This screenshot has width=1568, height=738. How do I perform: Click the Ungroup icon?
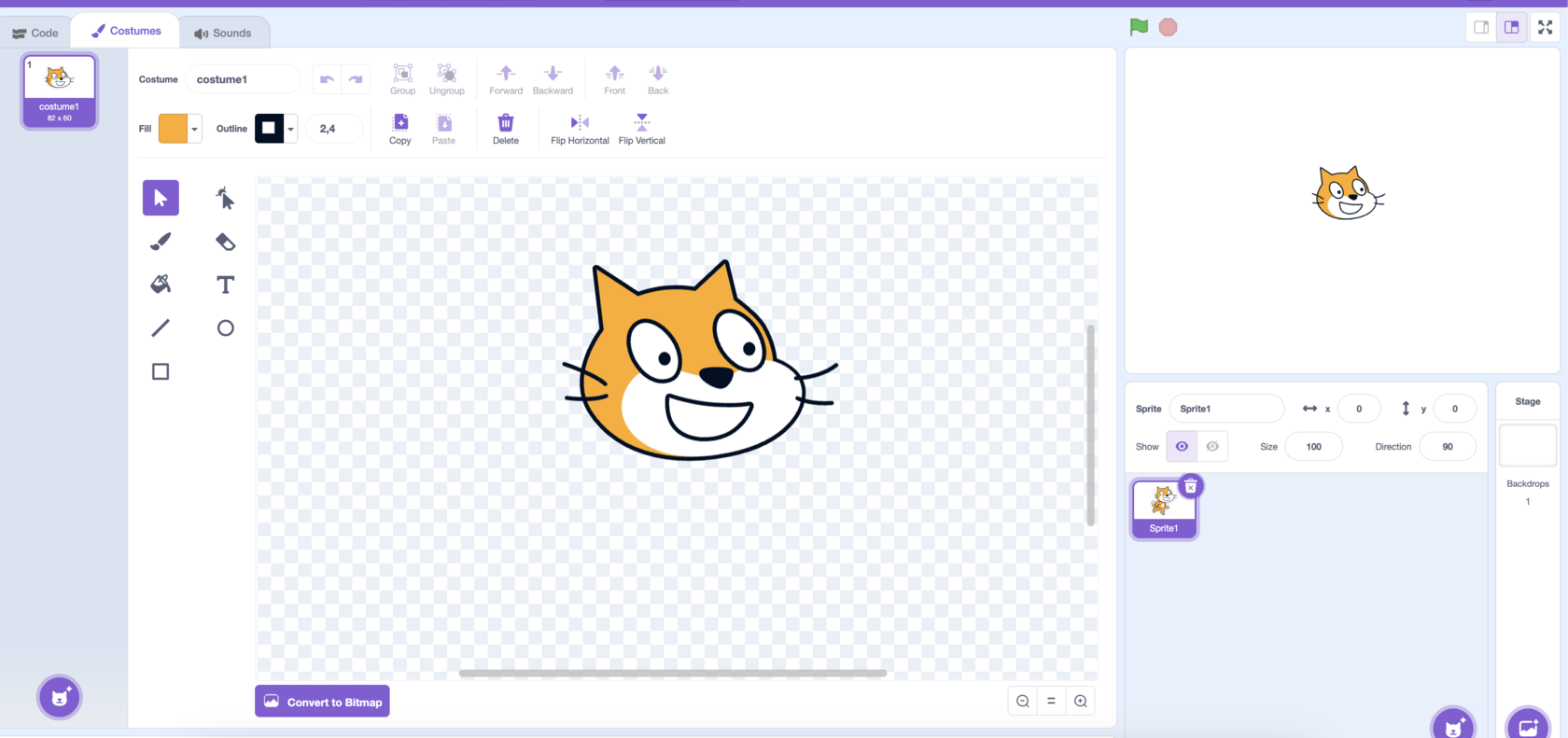coord(447,79)
